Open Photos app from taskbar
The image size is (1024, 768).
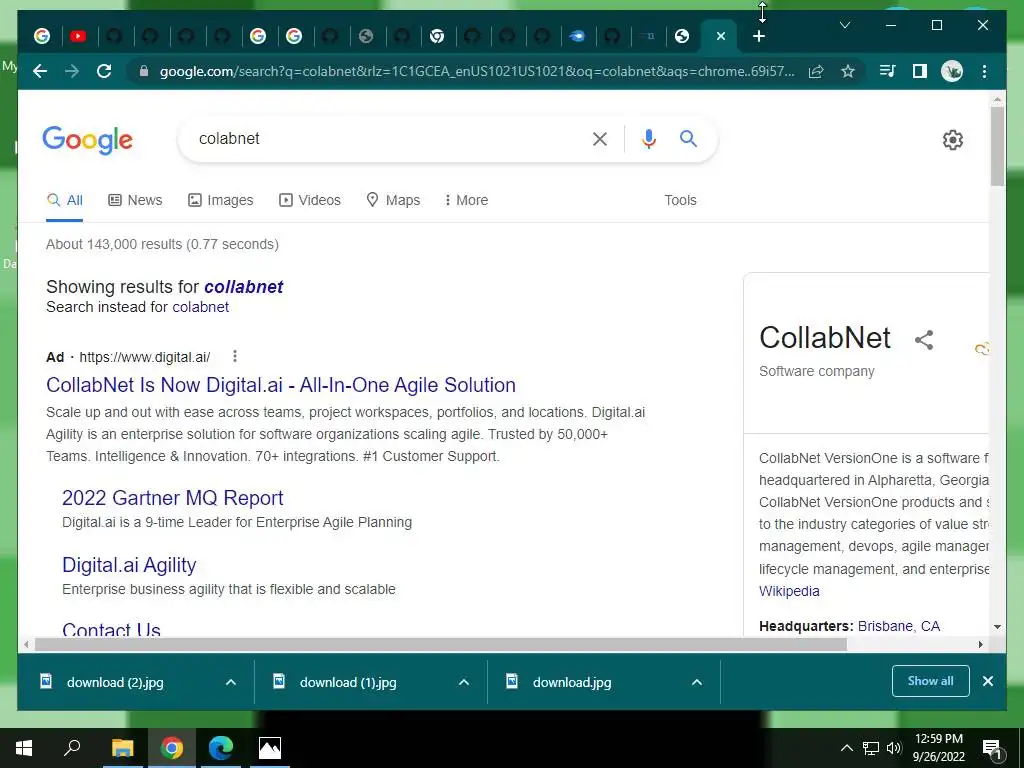pyautogui.click(x=270, y=747)
